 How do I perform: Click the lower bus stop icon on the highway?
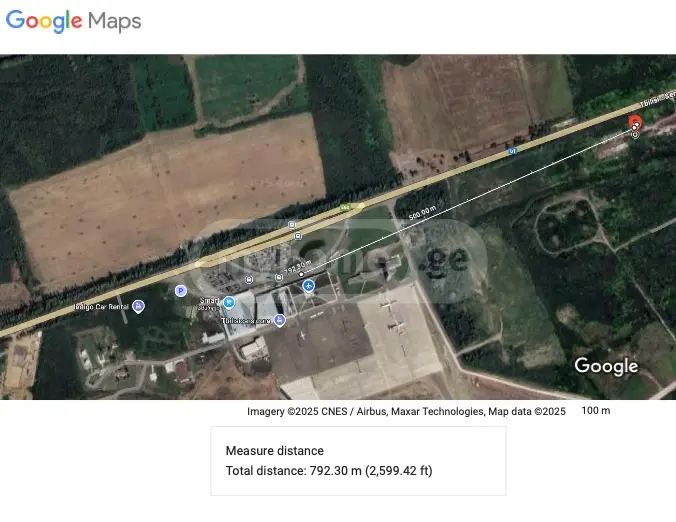click(x=298, y=236)
